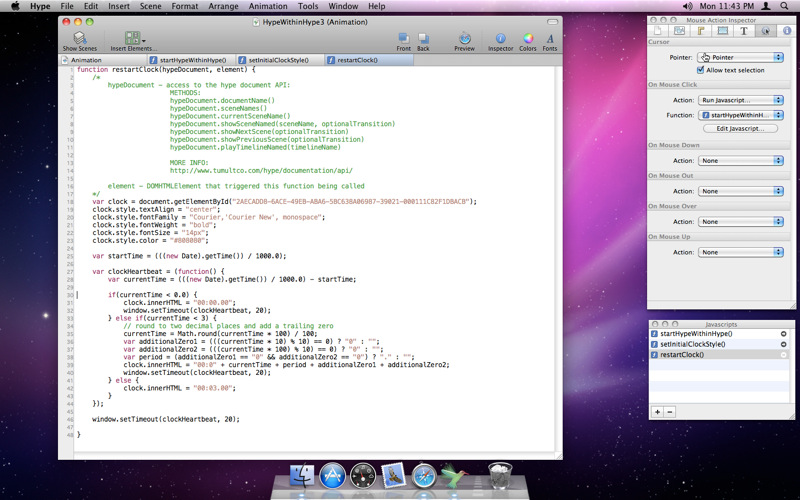This screenshot has width=800, height=500.
Task: Expand the Insert Elements dropdown
Action: pos(133,39)
